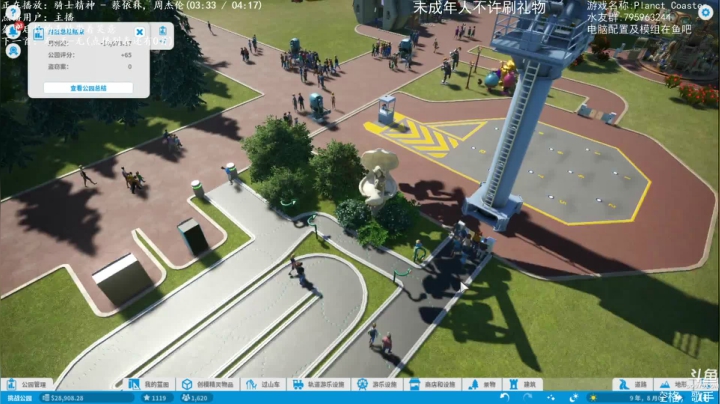Select the blue ticket booth near the yellow chevrons

pyautogui.click(x=387, y=109)
